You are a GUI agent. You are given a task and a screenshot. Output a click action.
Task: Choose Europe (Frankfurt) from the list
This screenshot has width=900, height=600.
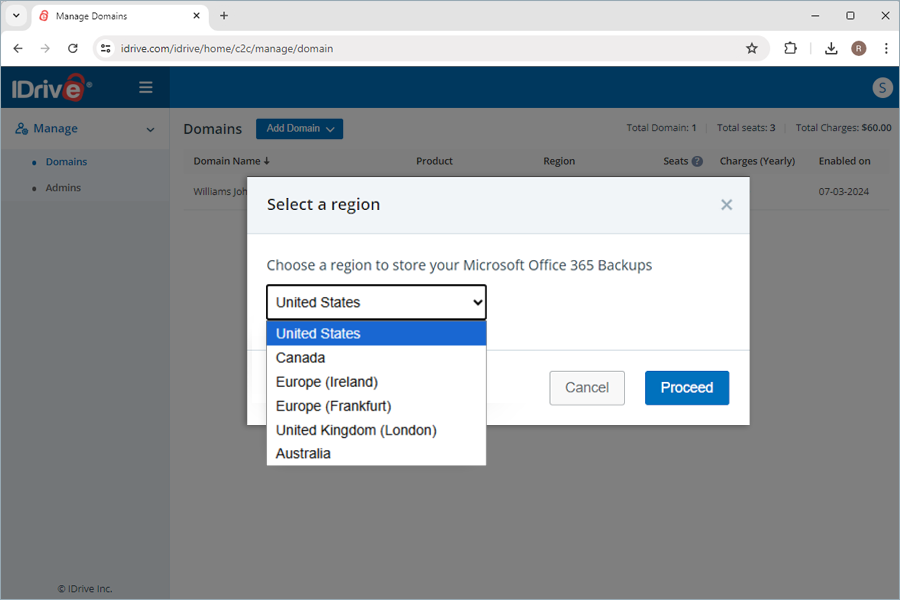pos(333,406)
